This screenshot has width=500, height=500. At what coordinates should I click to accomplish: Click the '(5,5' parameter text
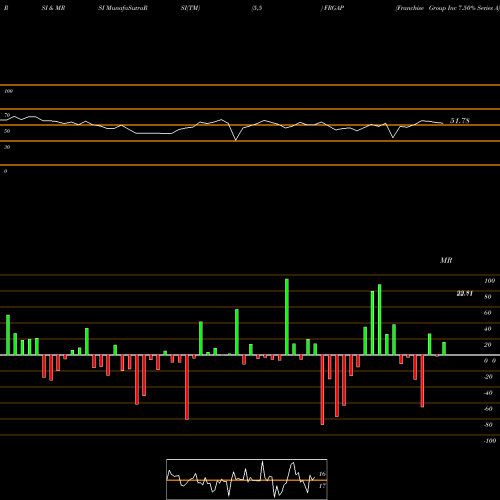(257, 8)
